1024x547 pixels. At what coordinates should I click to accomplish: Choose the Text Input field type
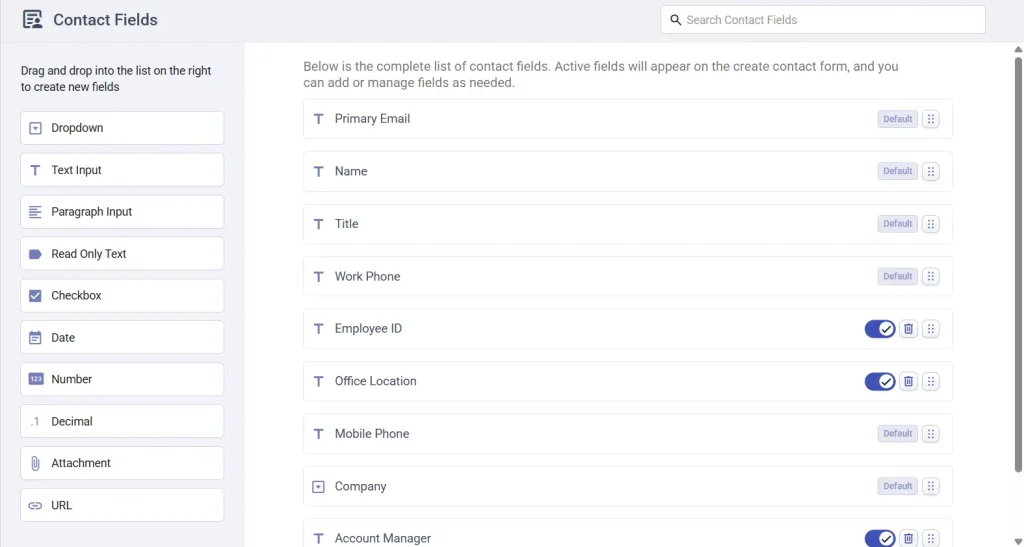point(121,170)
